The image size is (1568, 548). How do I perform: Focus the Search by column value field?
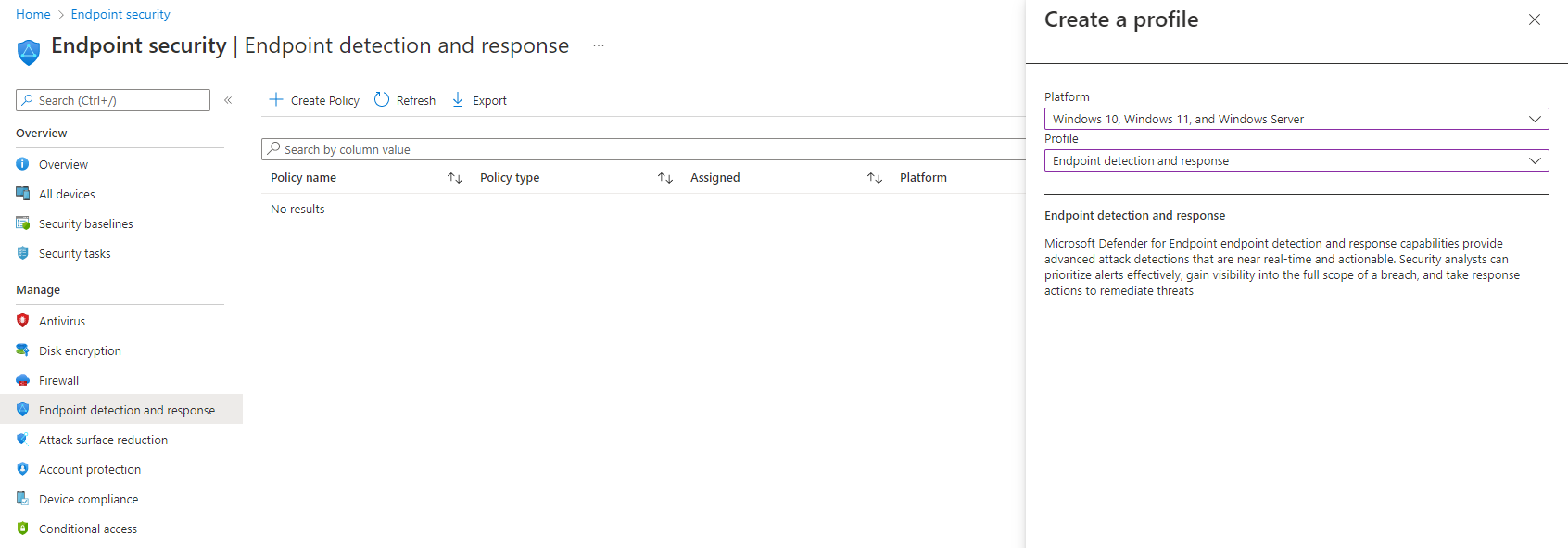[643, 149]
